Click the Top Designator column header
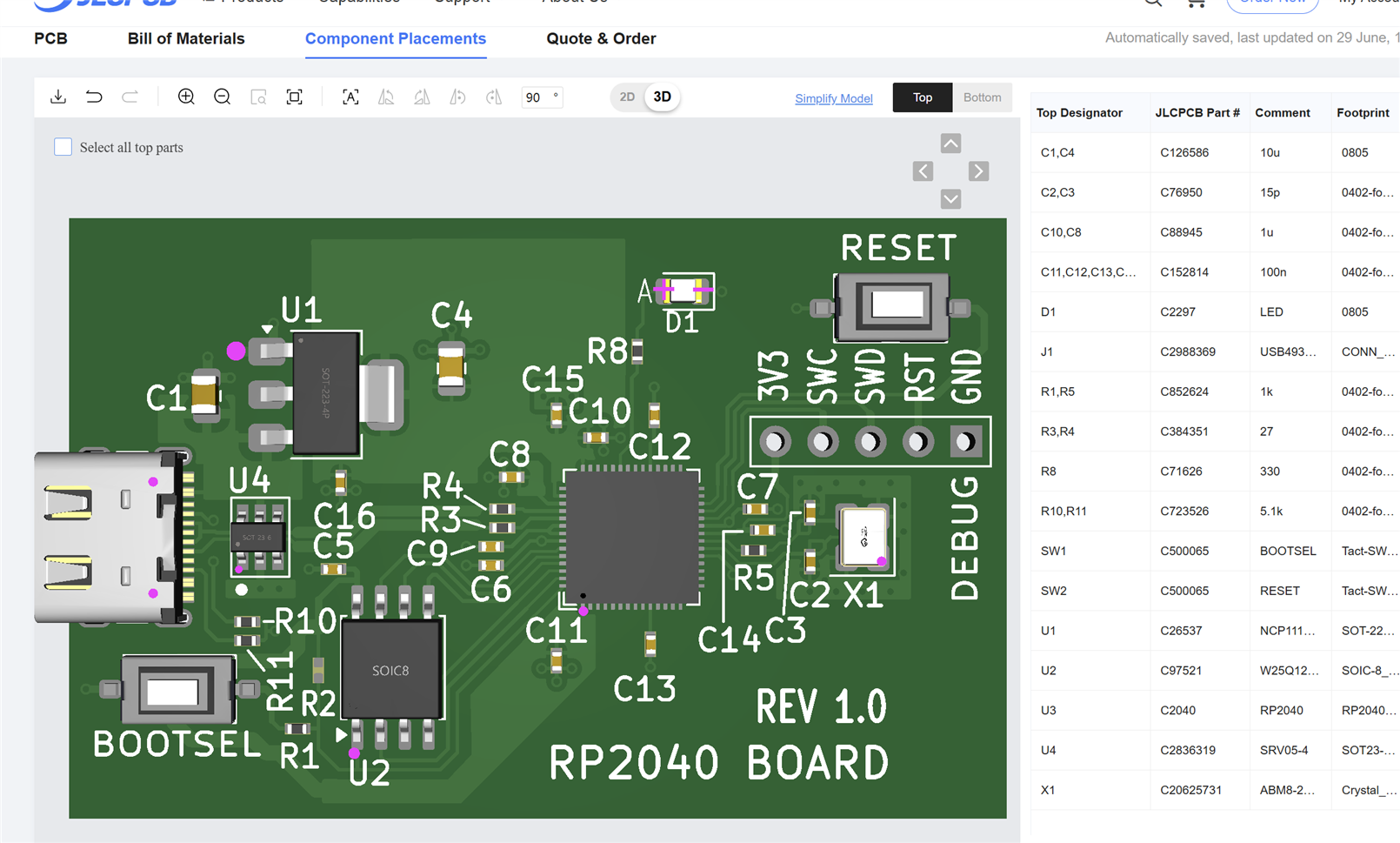 click(x=1079, y=113)
